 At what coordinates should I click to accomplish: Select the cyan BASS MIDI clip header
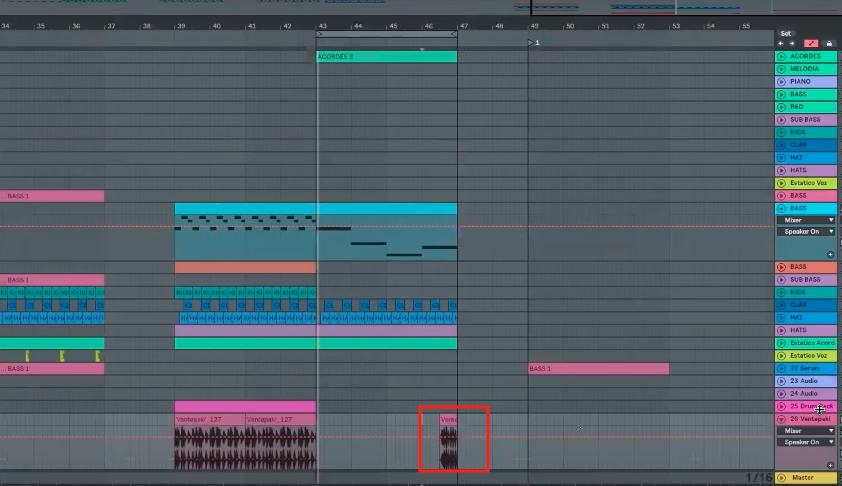coord(316,208)
